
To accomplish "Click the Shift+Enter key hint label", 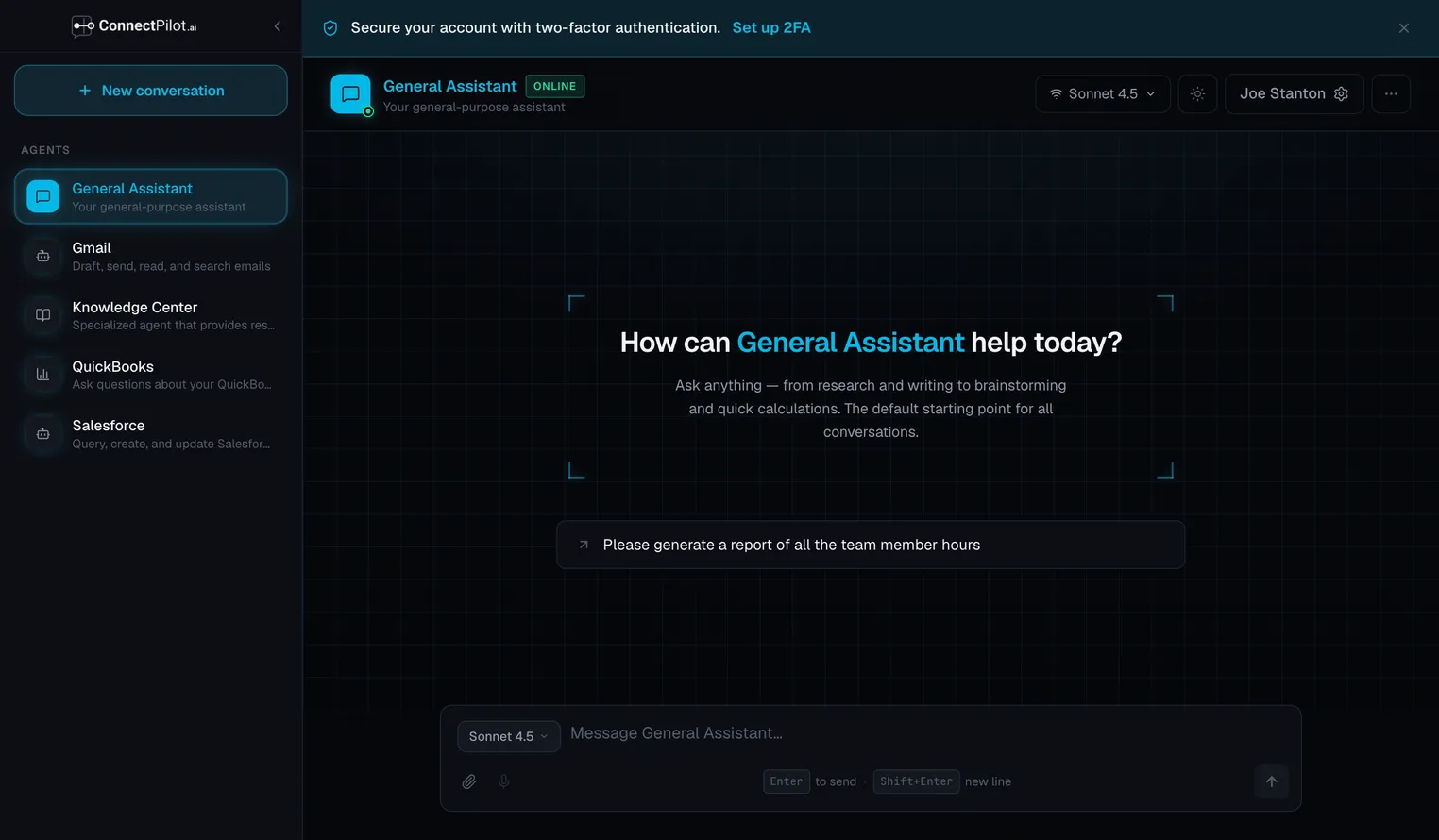I will coord(916,781).
